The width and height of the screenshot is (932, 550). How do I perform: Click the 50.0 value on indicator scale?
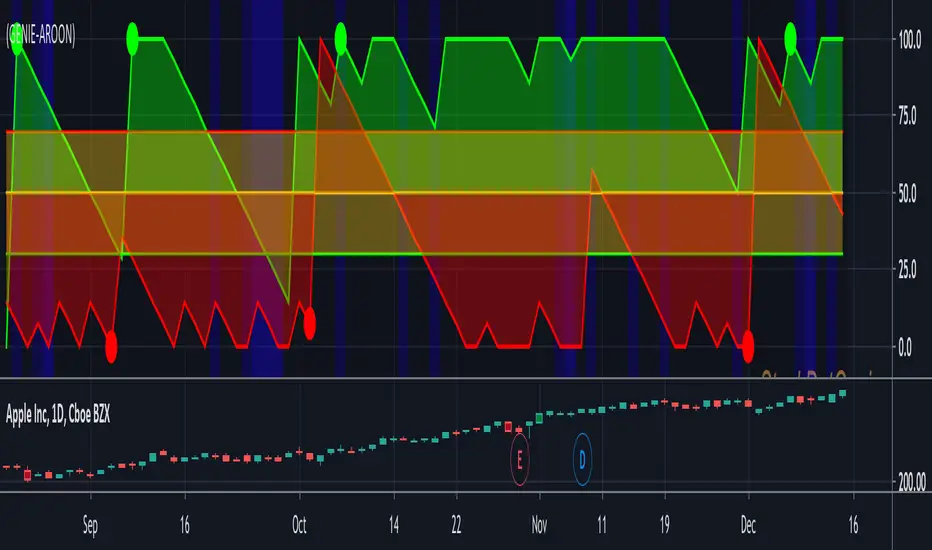907,194
